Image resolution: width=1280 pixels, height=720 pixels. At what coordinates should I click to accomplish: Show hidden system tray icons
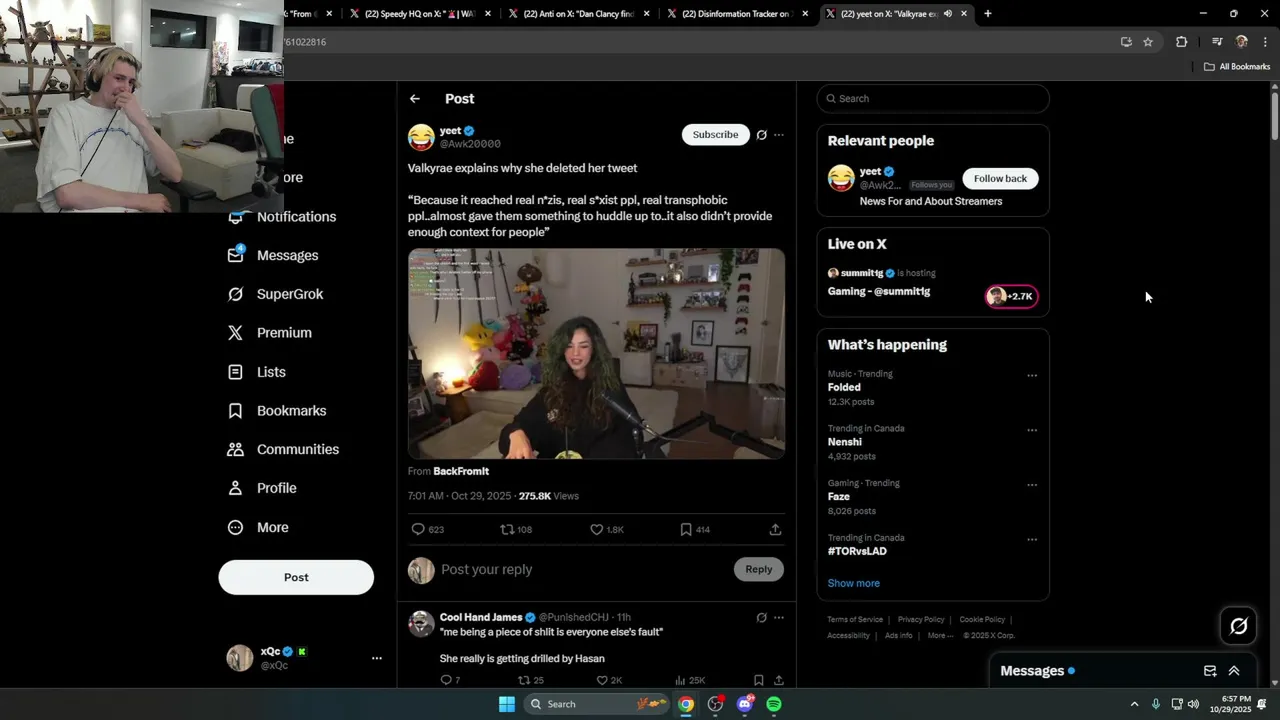pyautogui.click(x=1134, y=704)
